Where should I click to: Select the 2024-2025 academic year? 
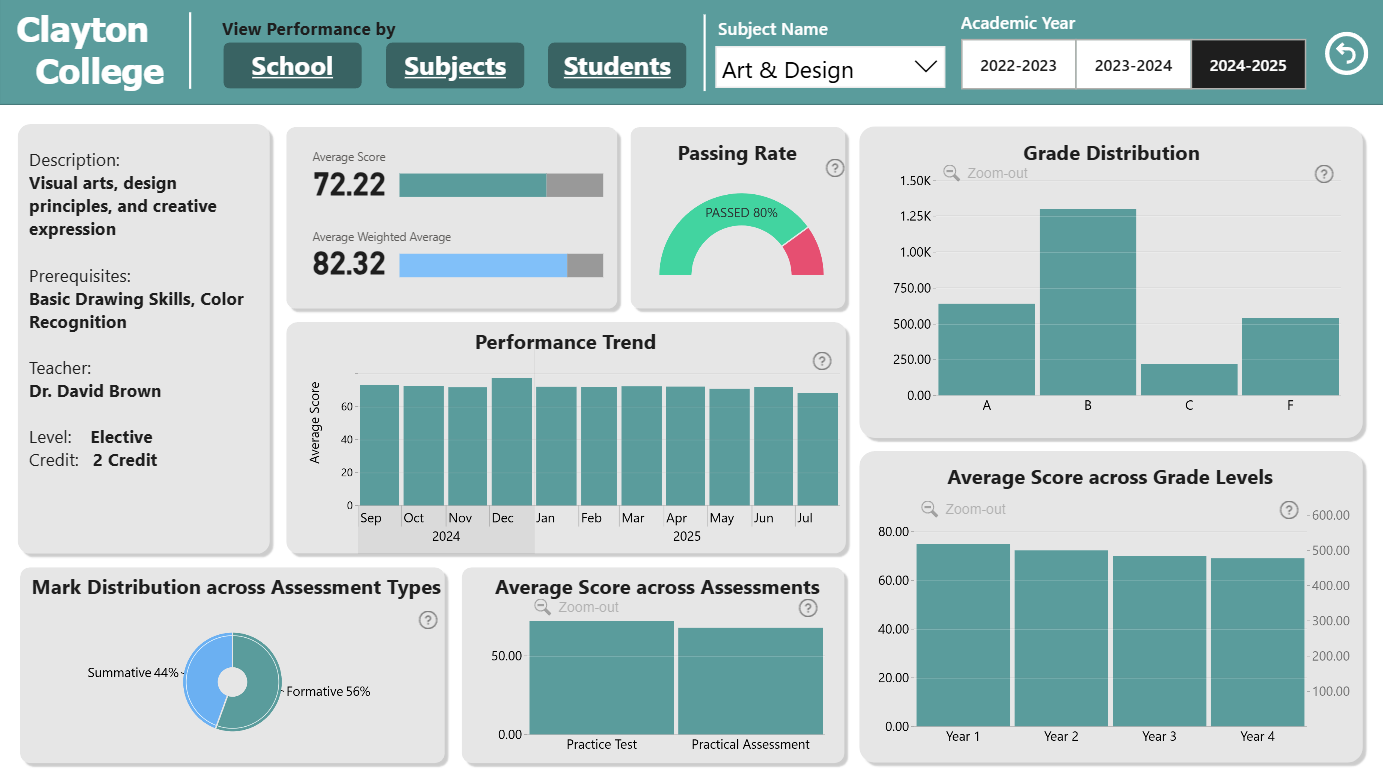[x=1248, y=65]
